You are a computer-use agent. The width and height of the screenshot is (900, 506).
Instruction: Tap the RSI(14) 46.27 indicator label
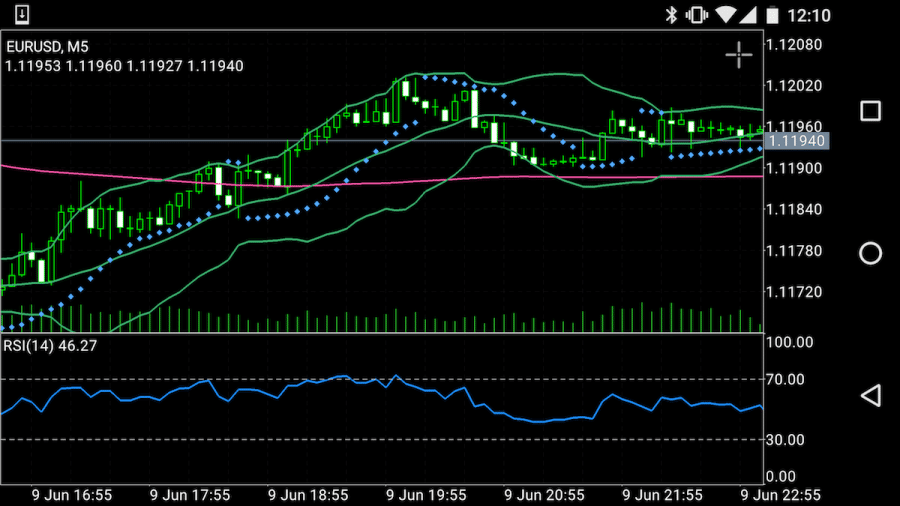[50, 345]
